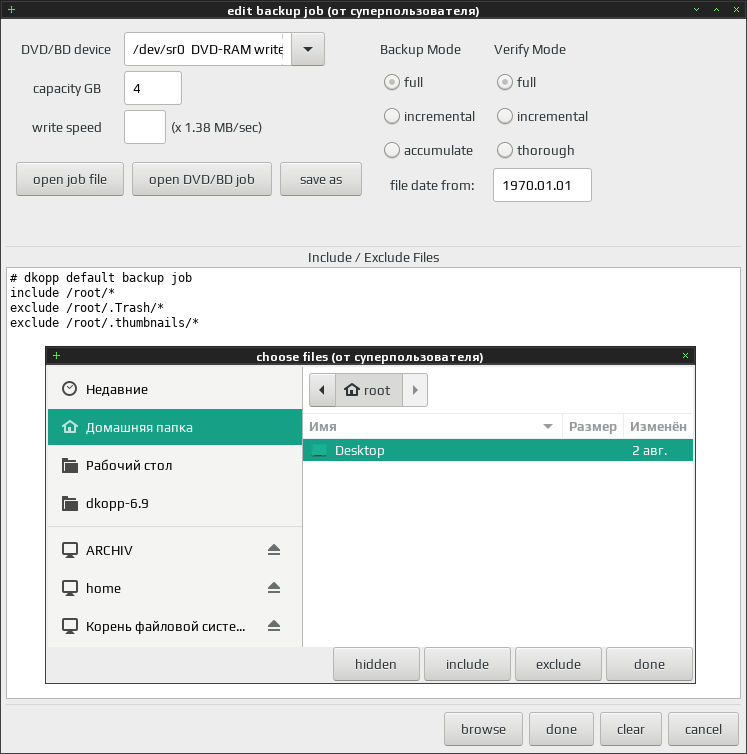Image resolution: width=747 pixels, height=754 pixels.
Task: Open the DVD/BD device dropdown arrow
Action: tap(308, 49)
